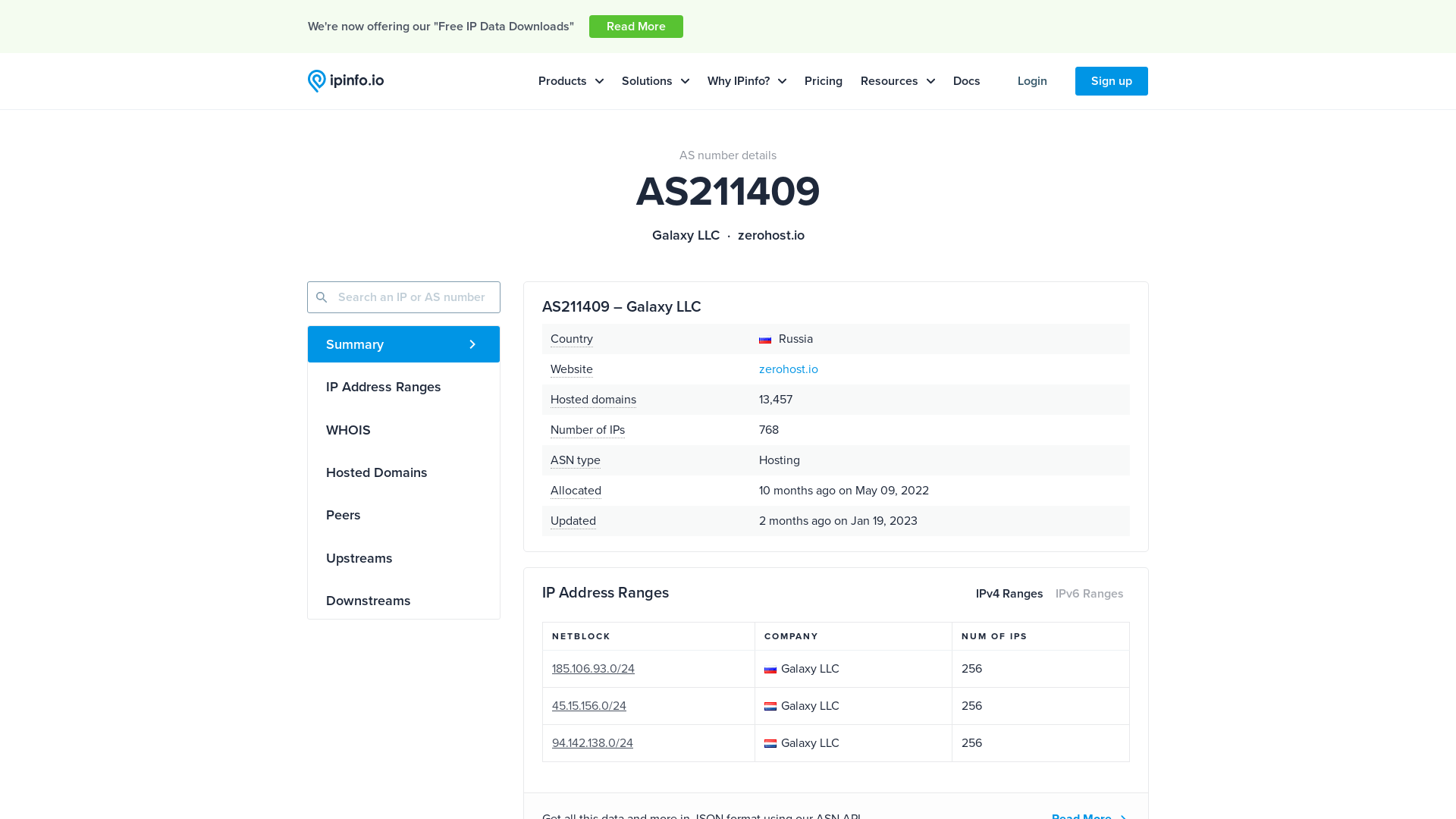Click the Website label
This screenshot has width=1456, height=819.
coord(572,369)
